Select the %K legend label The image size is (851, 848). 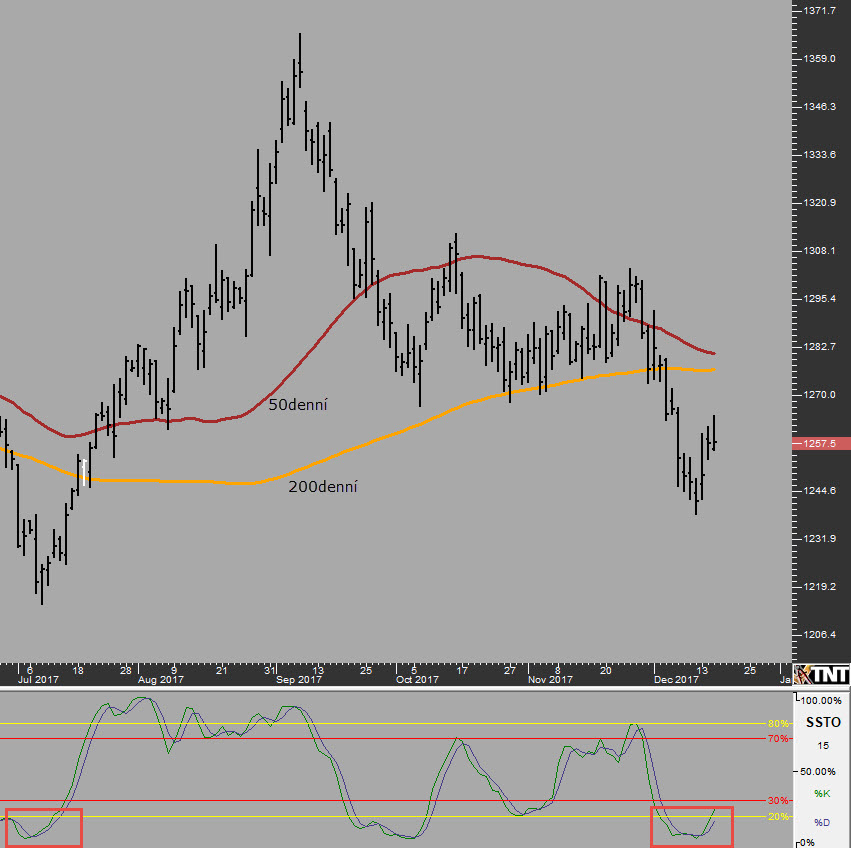[x=822, y=794]
